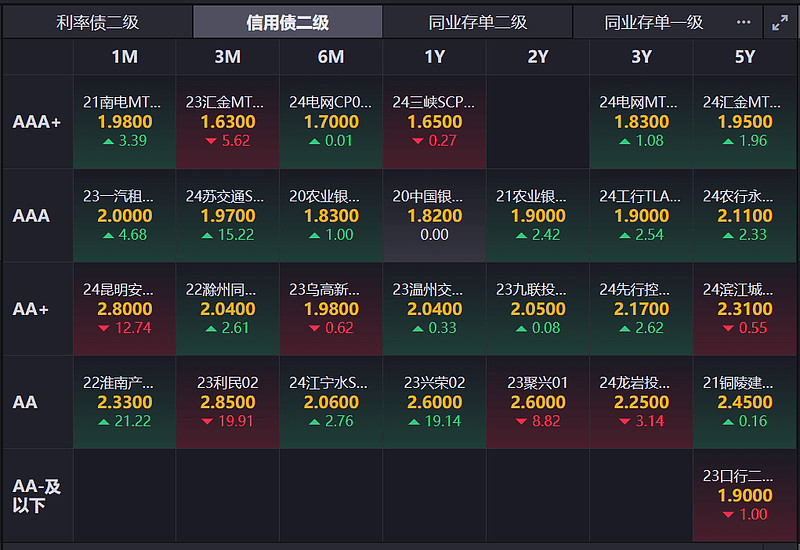Open the 24苏交通S... bond cell at 1.9700
Image resolution: width=800 pixels, height=550 pixels.
[x=228, y=216]
